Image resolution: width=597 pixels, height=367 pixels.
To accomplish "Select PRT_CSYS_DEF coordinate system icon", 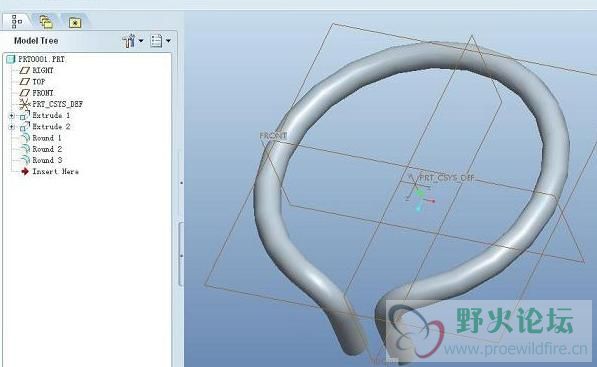I will coord(24,104).
